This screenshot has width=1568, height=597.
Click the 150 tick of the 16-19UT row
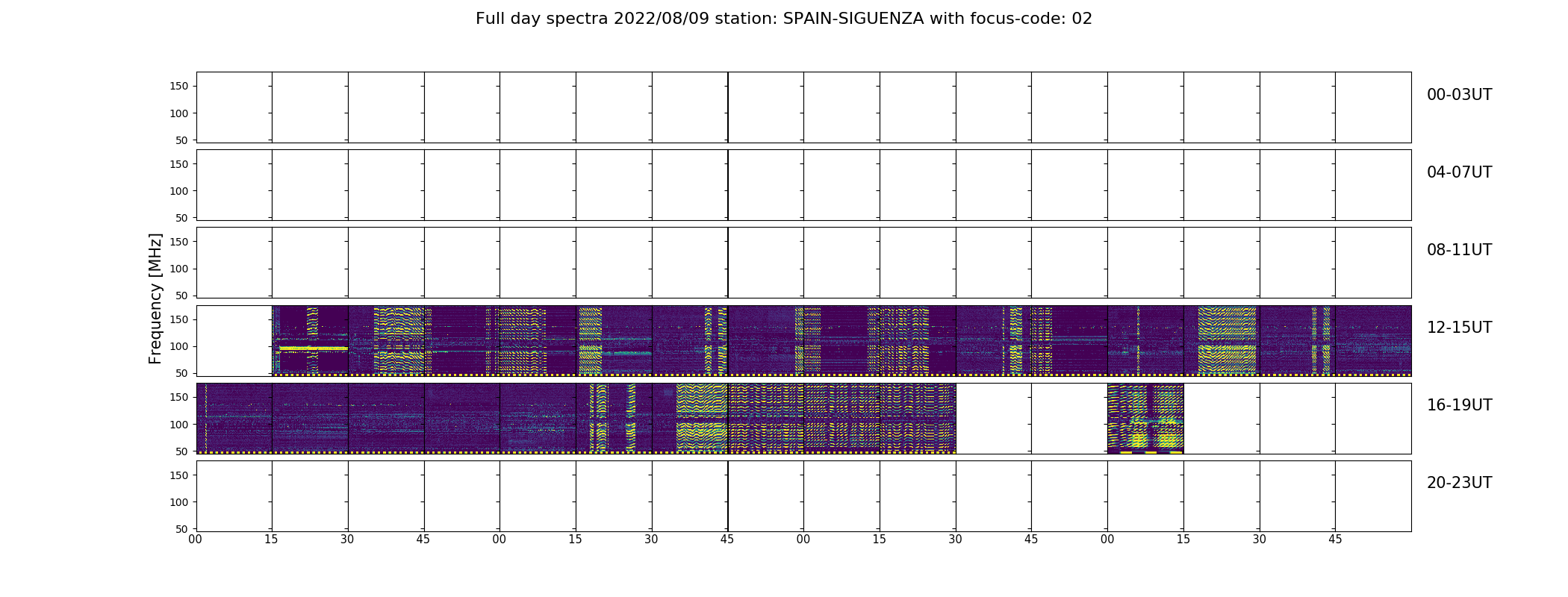[179, 397]
